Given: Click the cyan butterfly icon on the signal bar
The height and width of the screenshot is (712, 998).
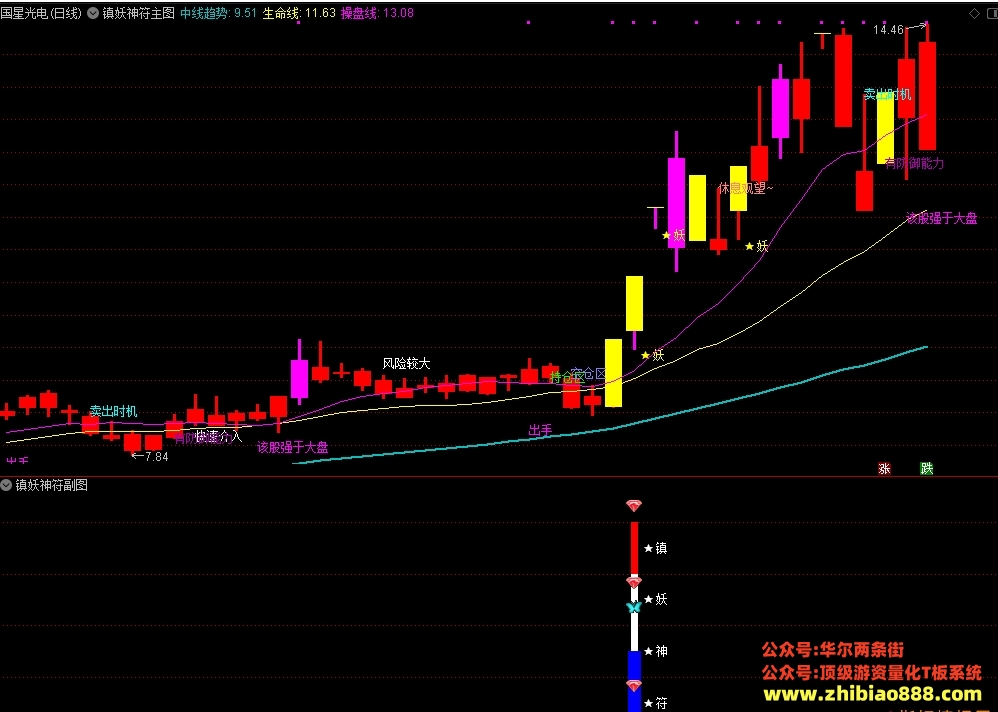Looking at the screenshot, I should click(633, 608).
